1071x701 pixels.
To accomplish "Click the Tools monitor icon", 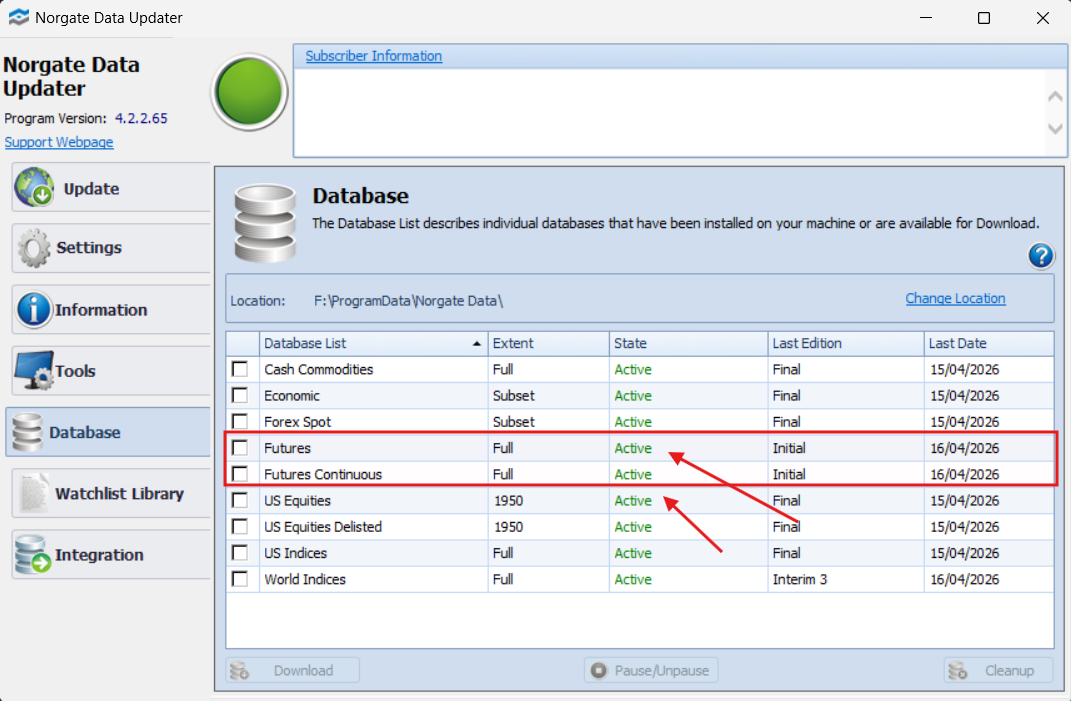I will pyautogui.click(x=33, y=370).
